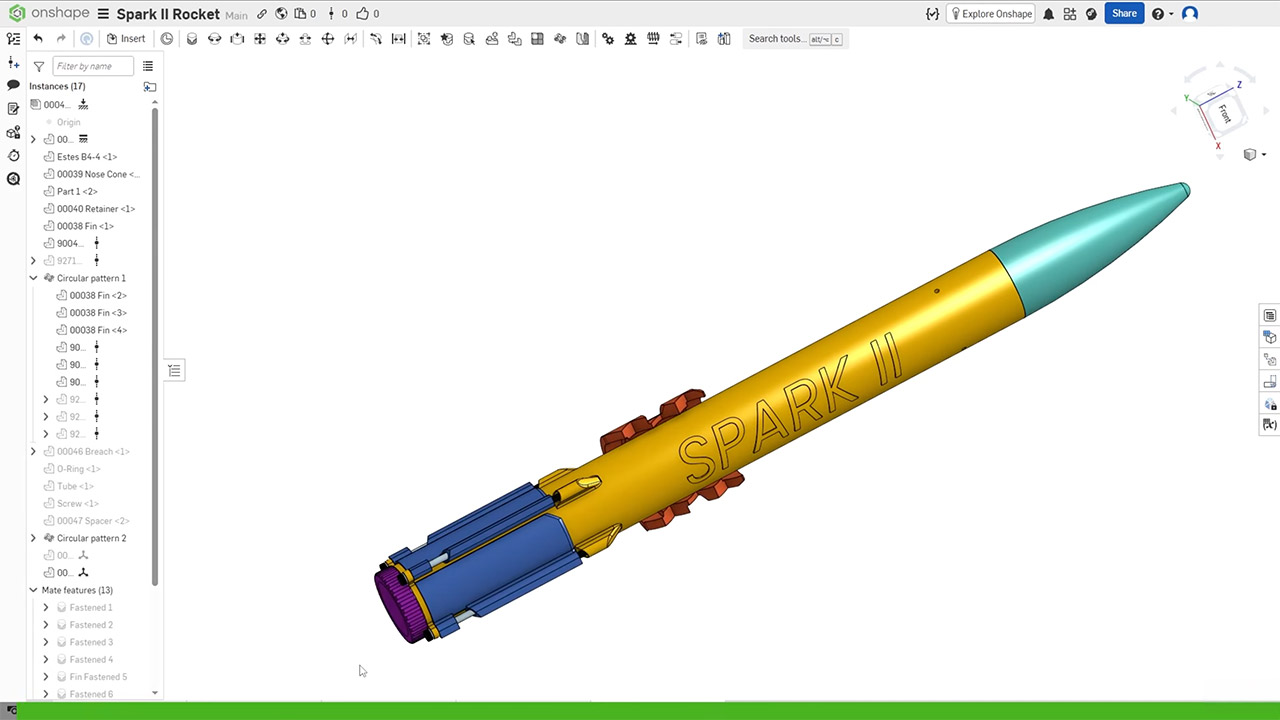Open notifications bell
The image size is (1280, 720).
pyautogui.click(x=1048, y=14)
